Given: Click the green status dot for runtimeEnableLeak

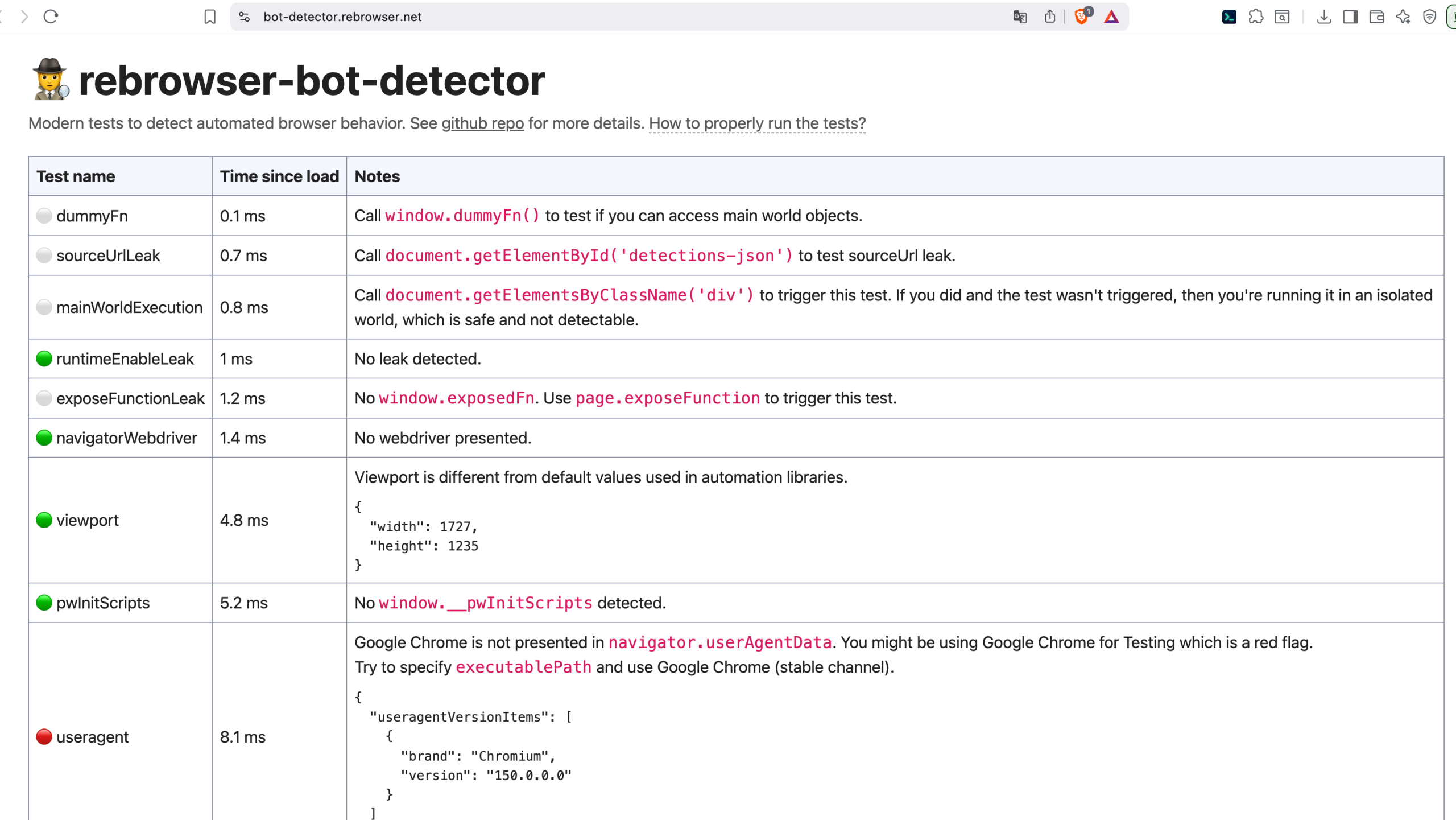Looking at the screenshot, I should [44, 359].
